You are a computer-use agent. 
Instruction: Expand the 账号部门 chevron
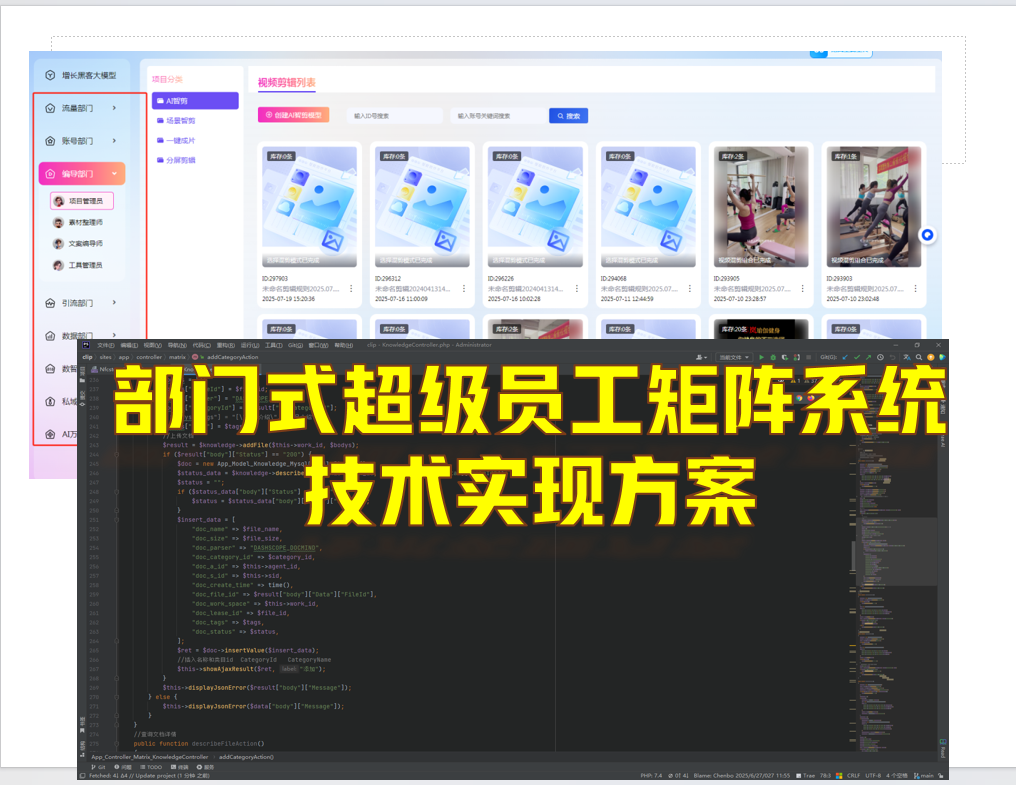[114, 141]
